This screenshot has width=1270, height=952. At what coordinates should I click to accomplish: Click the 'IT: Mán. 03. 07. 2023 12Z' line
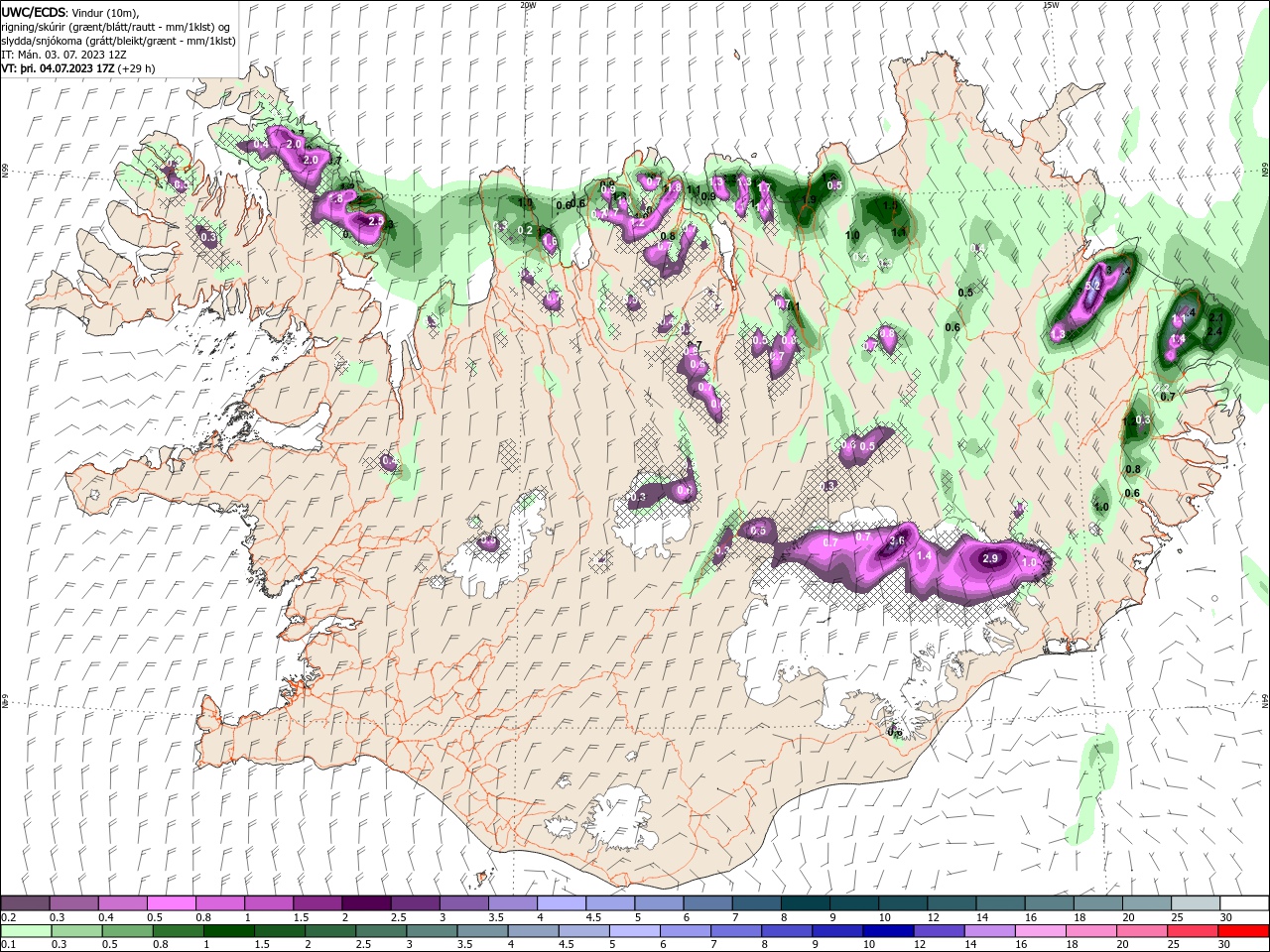point(63,55)
